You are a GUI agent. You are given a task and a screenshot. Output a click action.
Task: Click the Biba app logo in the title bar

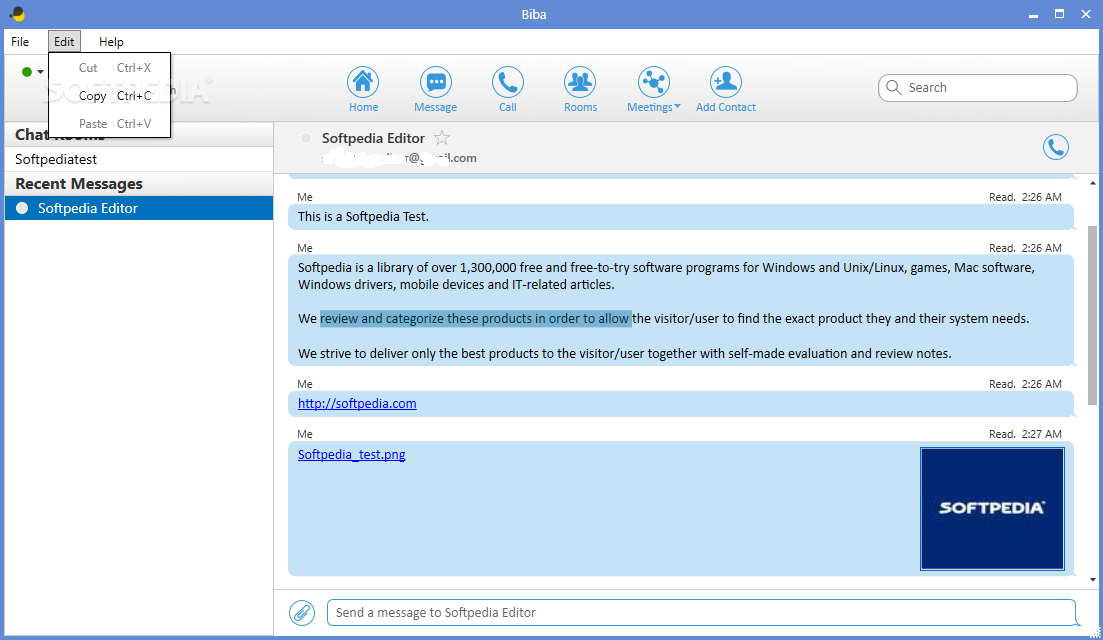click(17, 13)
